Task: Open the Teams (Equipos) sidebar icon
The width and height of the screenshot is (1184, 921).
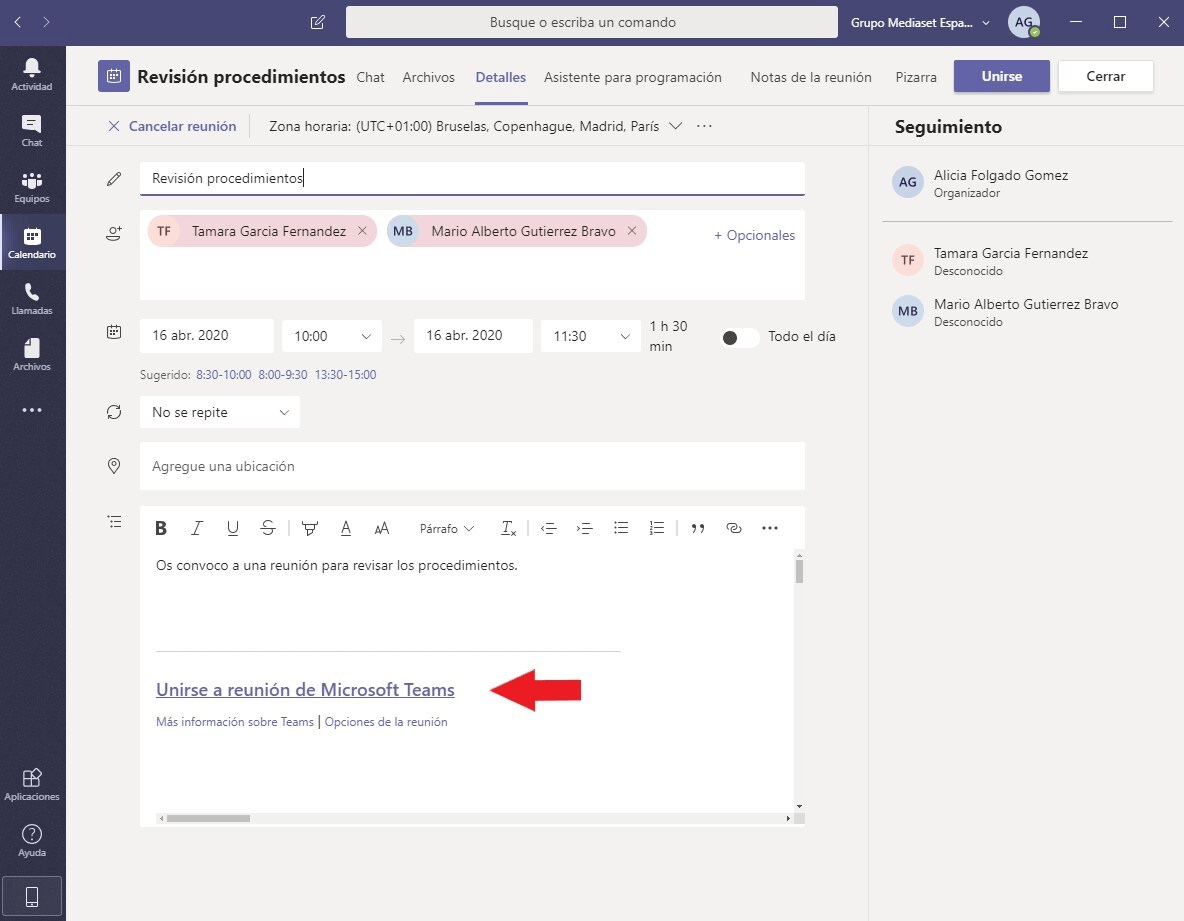Action: [x=32, y=186]
